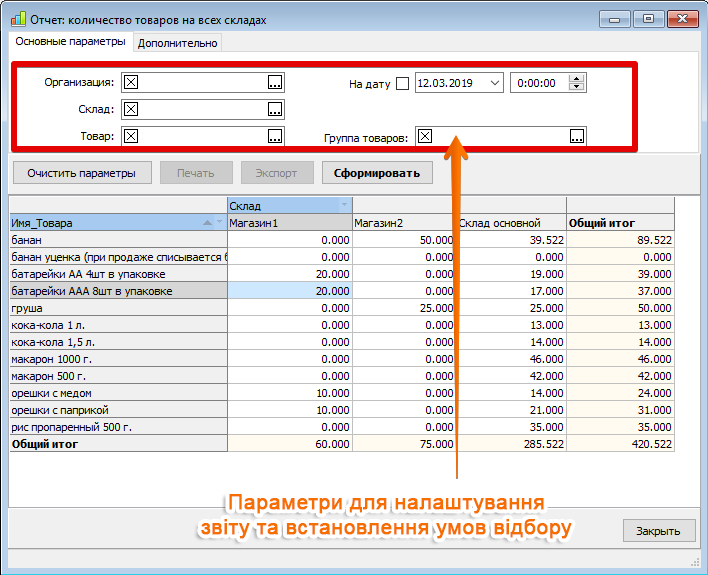Image resolution: width=708 pixels, height=575 pixels.
Task: Select the макарон 1000 г. row
Action: click(x=118, y=359)
